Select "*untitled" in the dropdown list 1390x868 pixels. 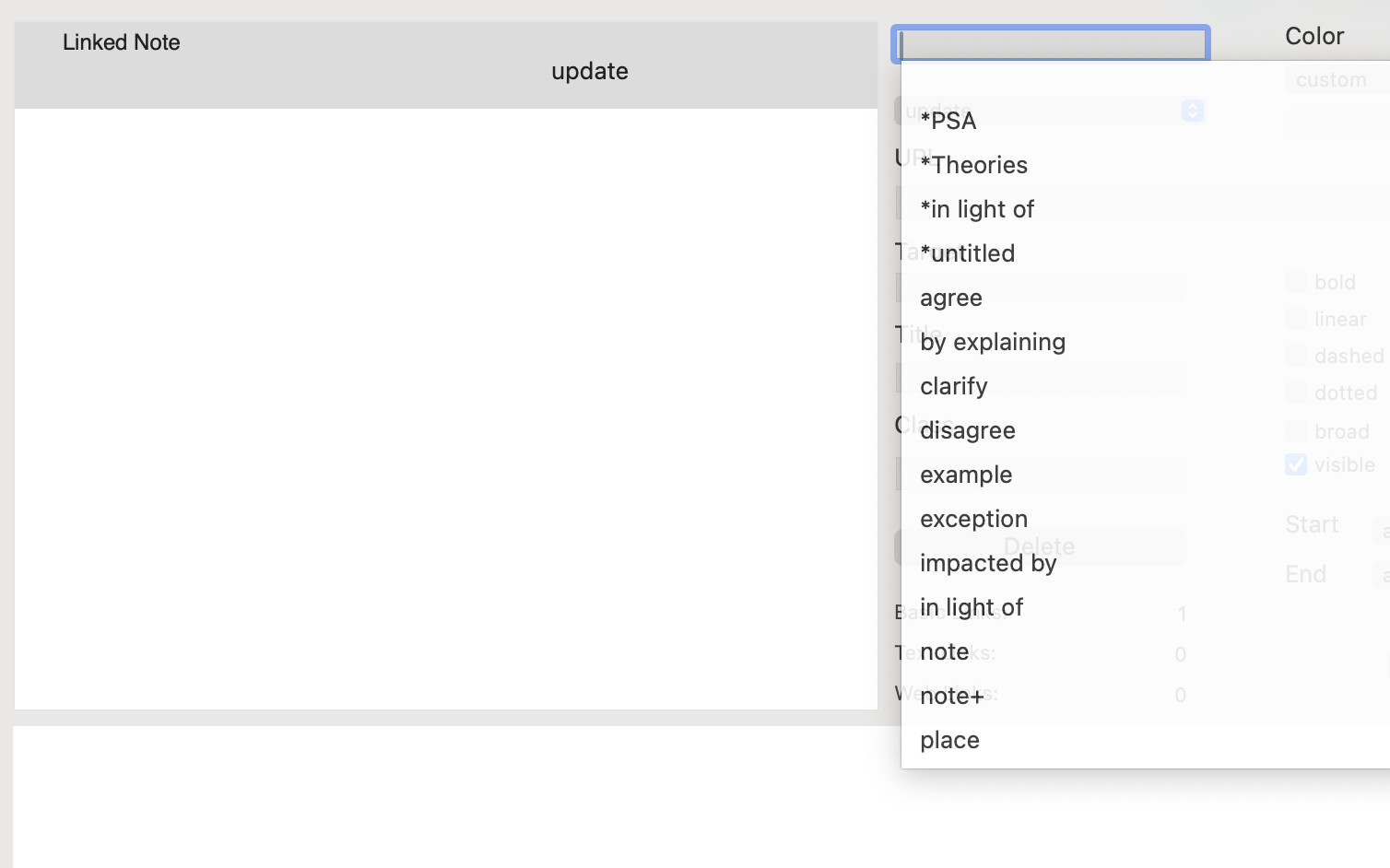click(x=967, y=253)
